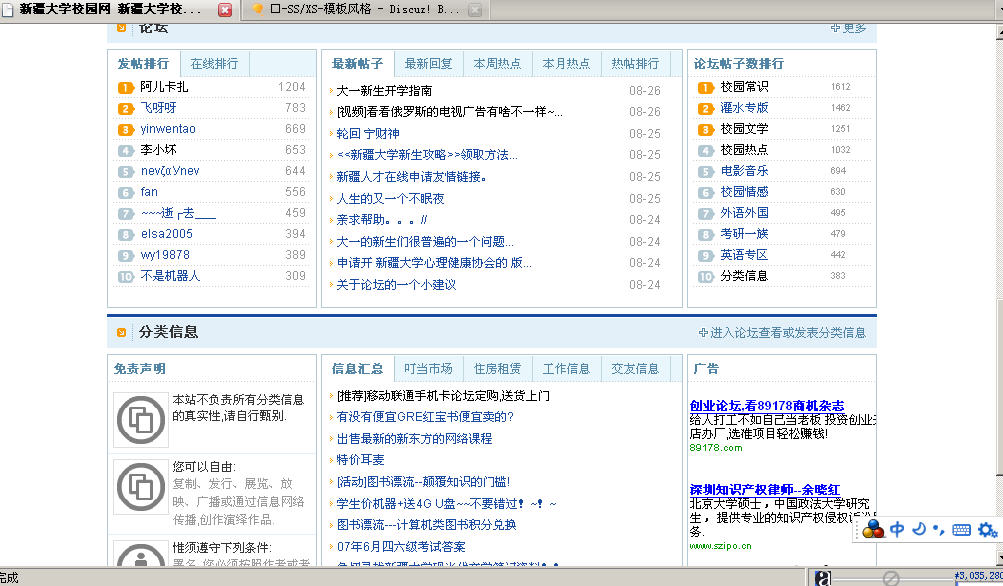Open the 叮当市场 tab
The image size is (1003, 586).
(428, 368)
